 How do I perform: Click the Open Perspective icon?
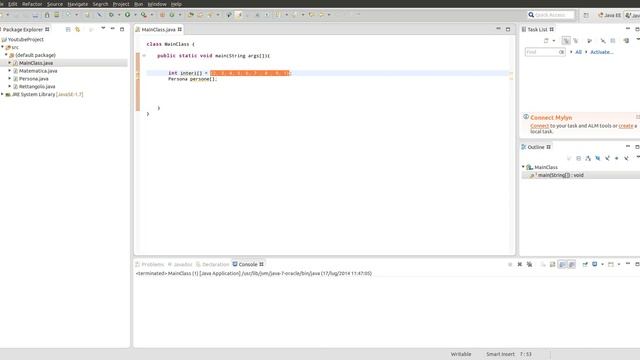(586, 15)
